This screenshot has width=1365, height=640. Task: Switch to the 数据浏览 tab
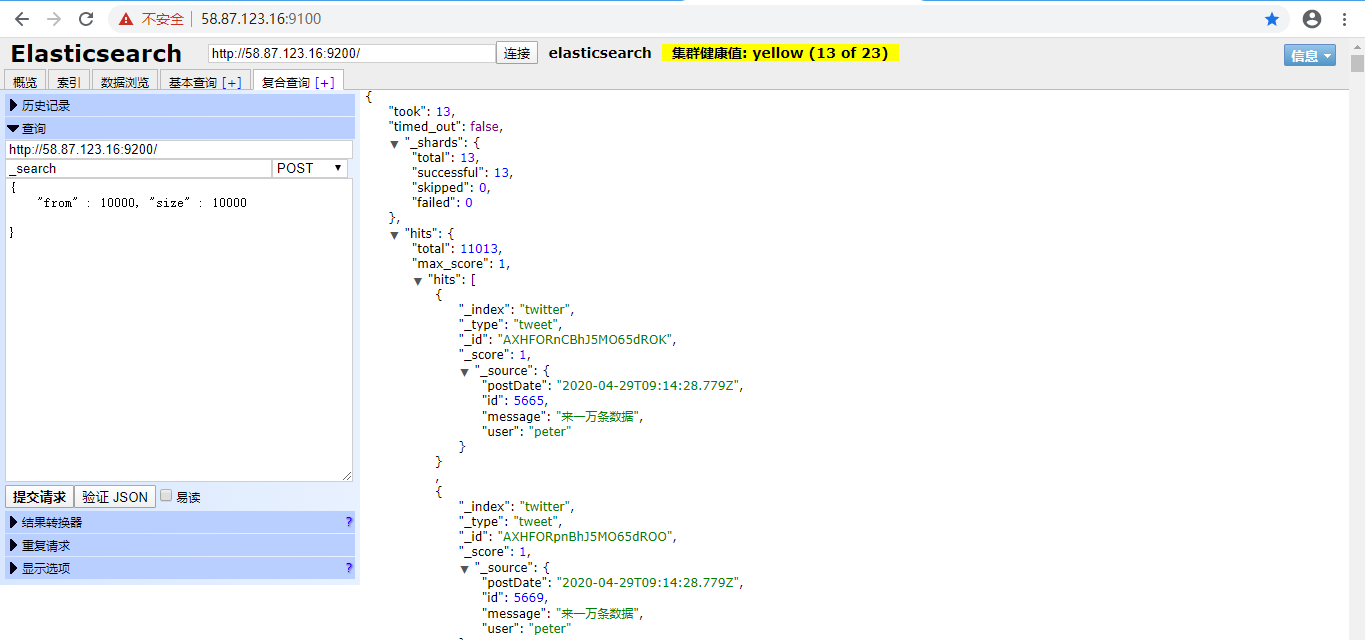pyautogui.click(x=125, y=82)
